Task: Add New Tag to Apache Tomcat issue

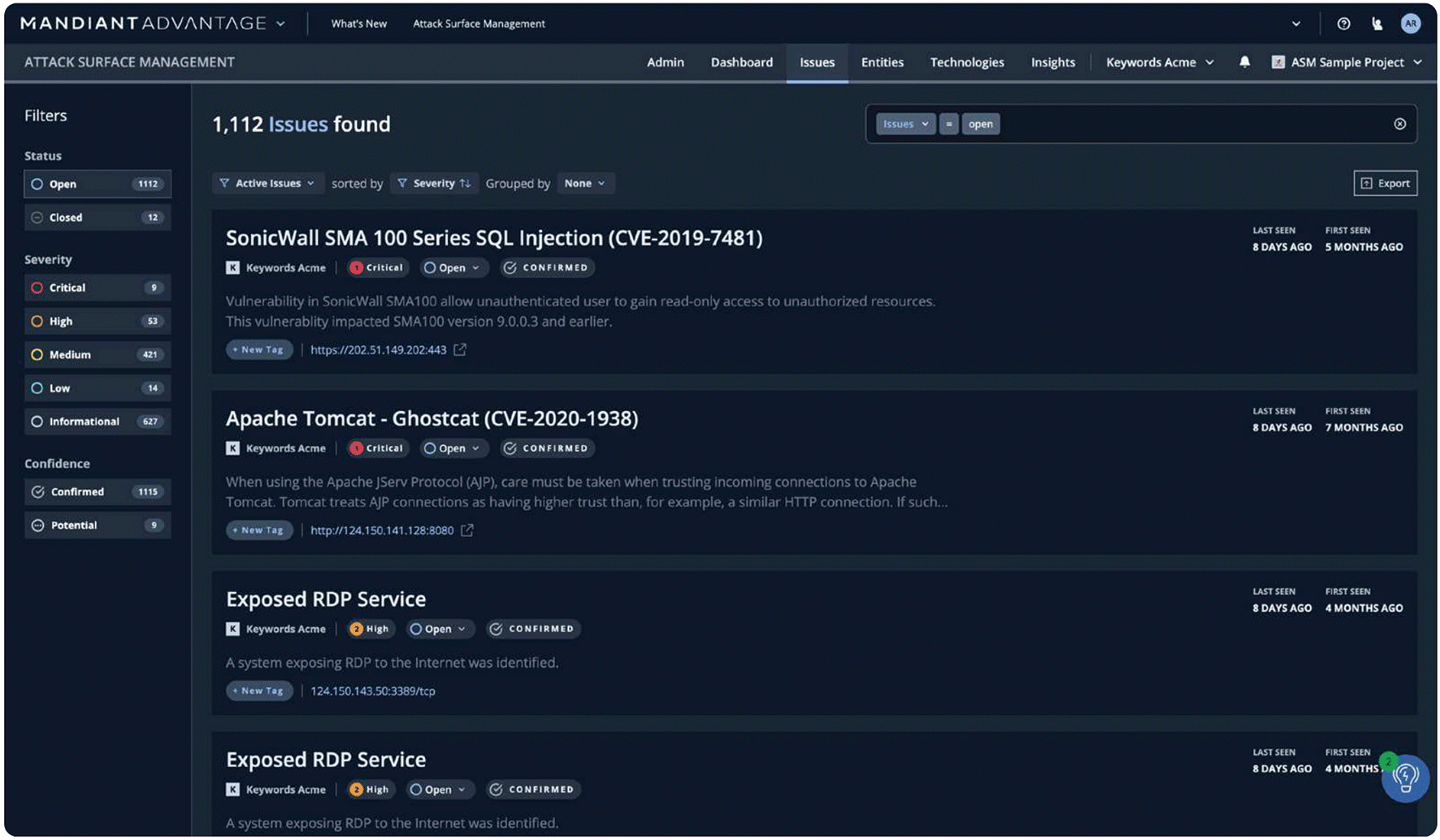Action: [259, 530]
